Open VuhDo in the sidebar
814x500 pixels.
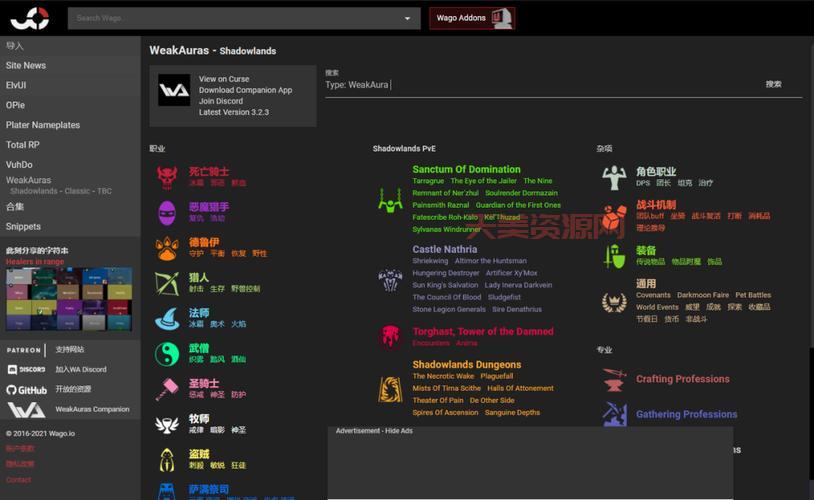point(19,164)
